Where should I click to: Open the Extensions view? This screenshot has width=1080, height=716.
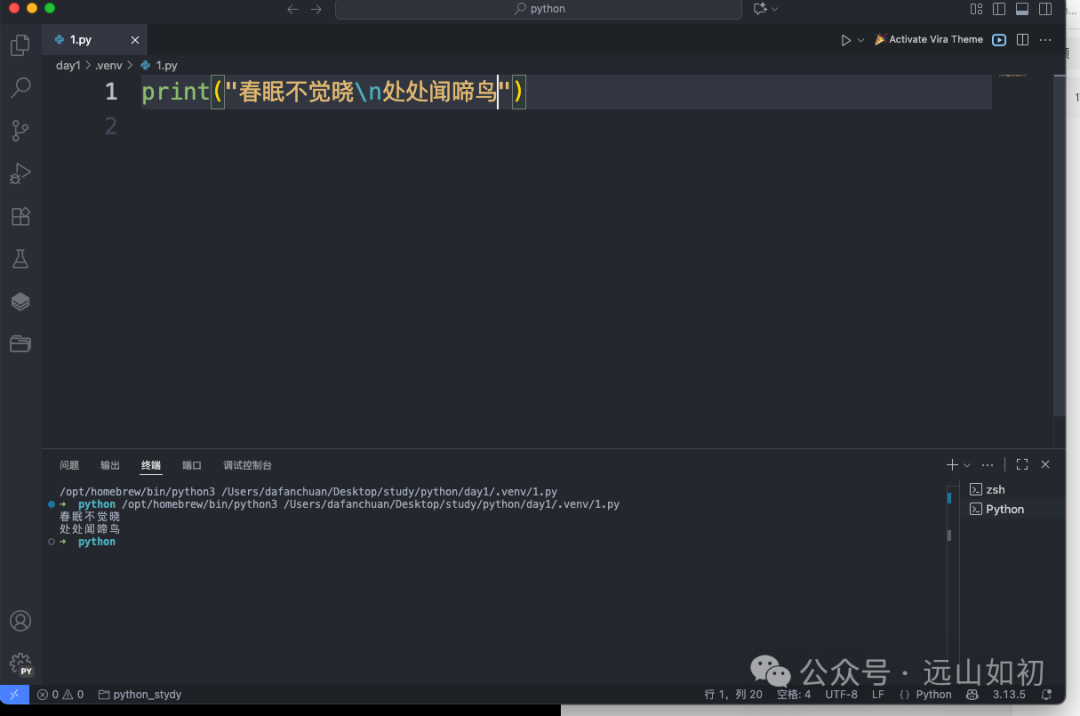coord(21,216)
